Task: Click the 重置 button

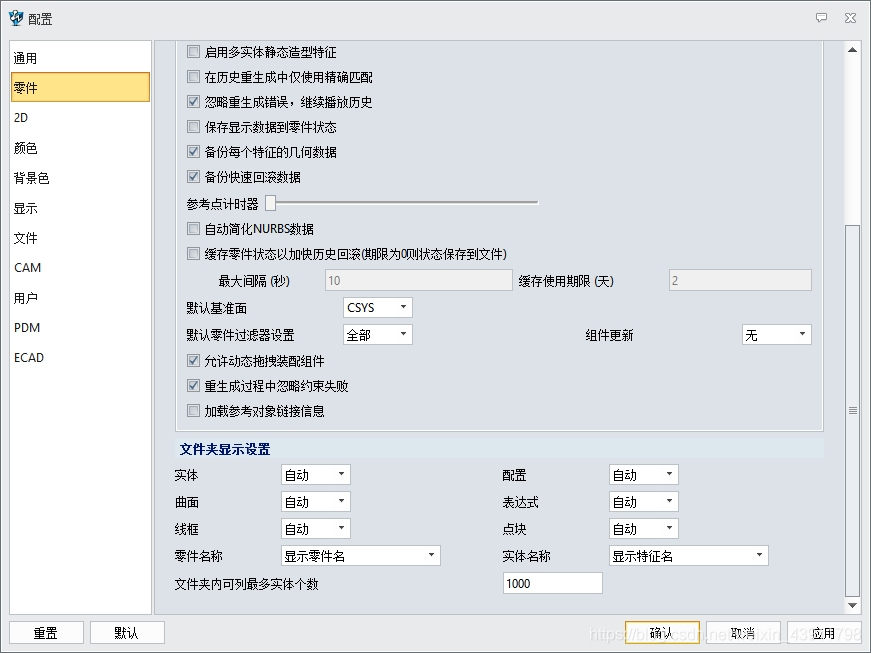Action: [46, 633]
